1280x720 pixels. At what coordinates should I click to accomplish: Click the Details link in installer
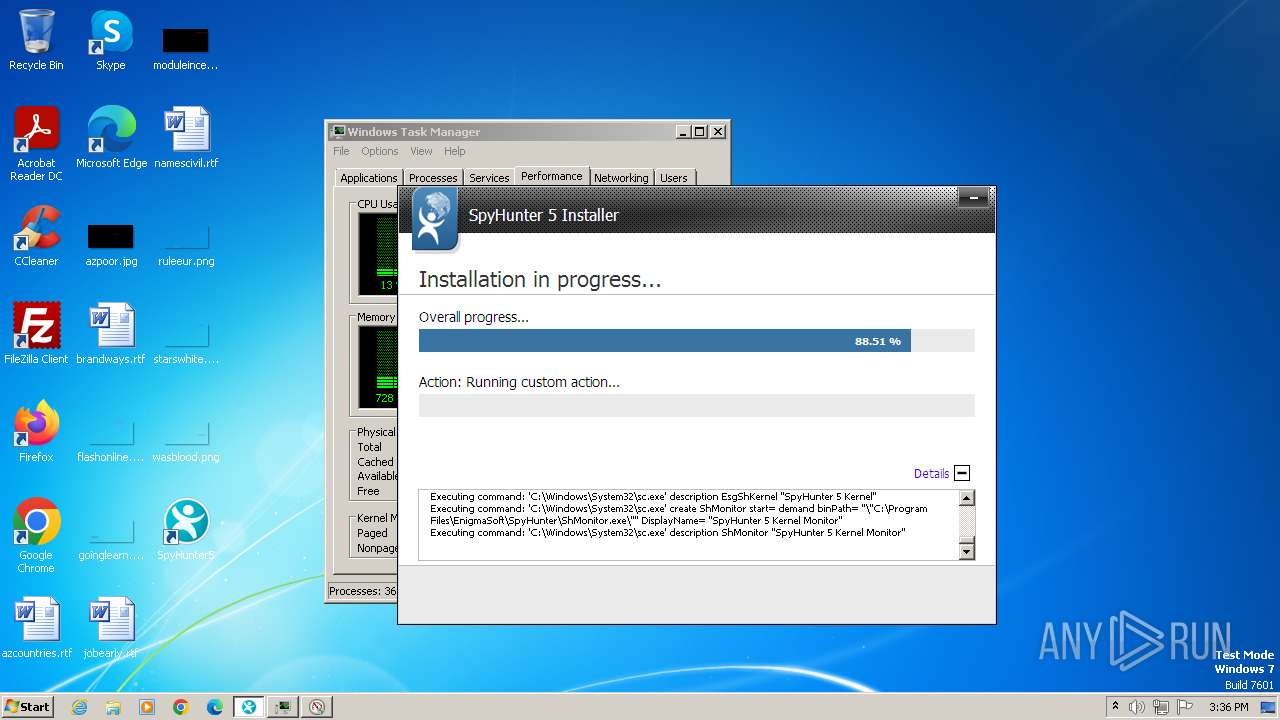pyautogui.click(x=931, y=473)
